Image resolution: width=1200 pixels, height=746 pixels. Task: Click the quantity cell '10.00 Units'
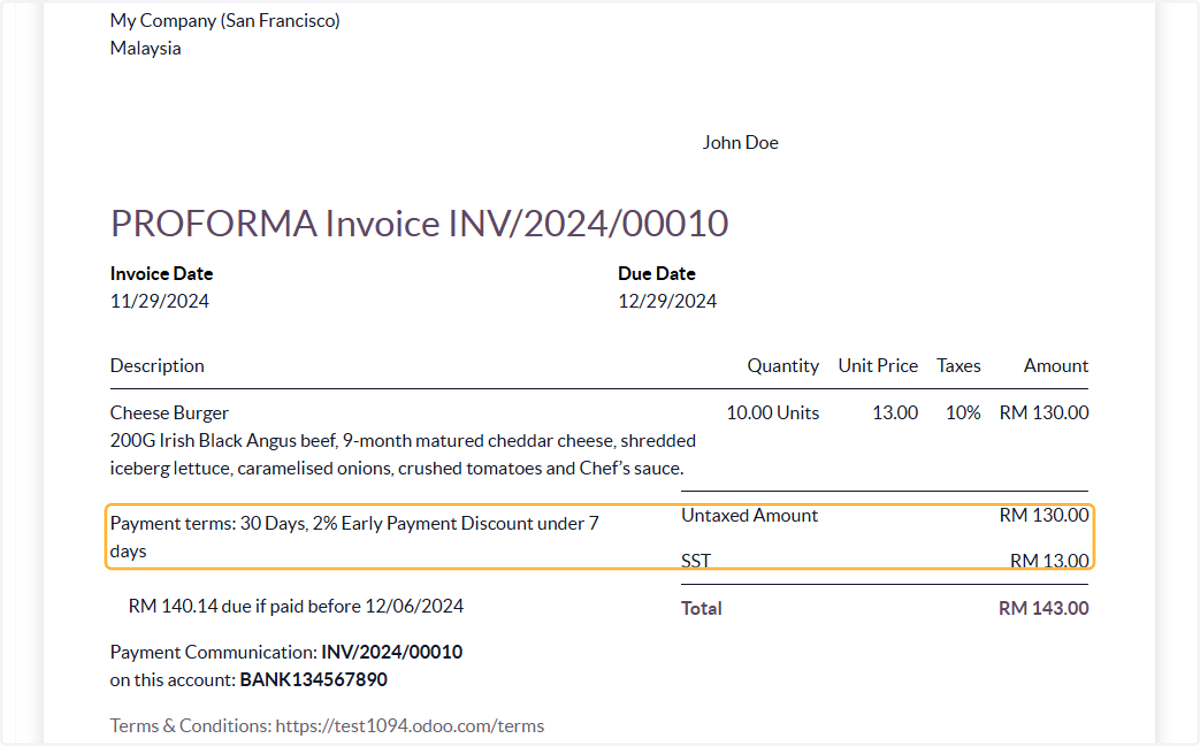[x=773, y=413]
